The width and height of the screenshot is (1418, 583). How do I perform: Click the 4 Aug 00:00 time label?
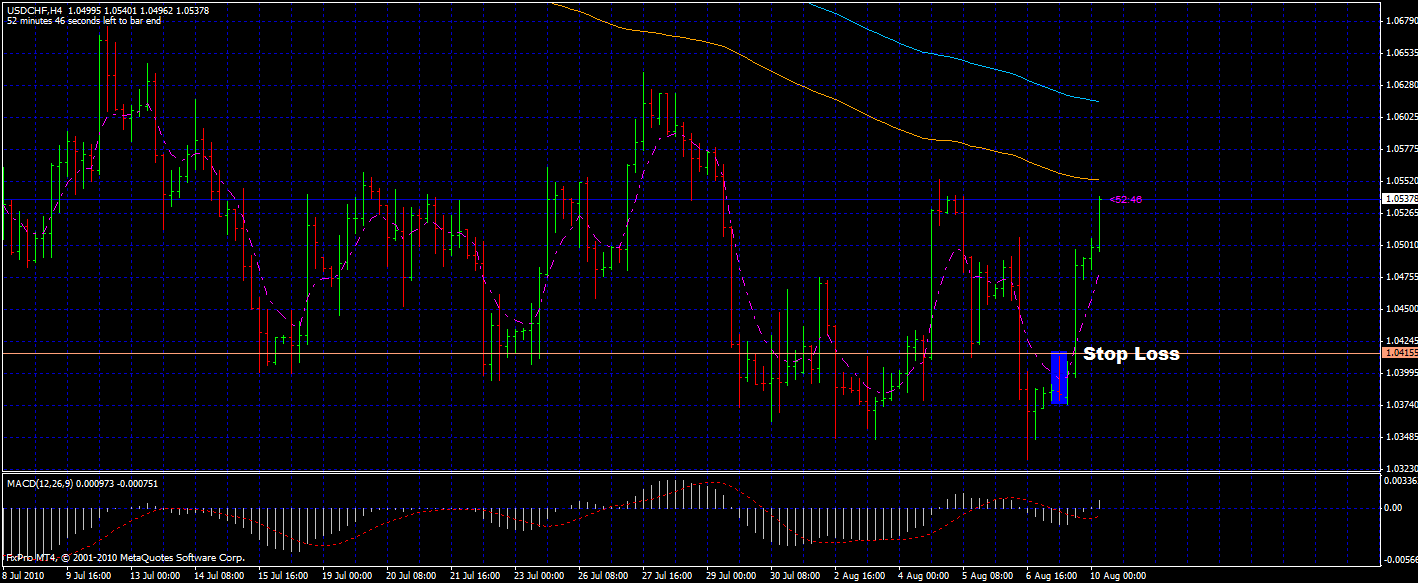(923, 576)
